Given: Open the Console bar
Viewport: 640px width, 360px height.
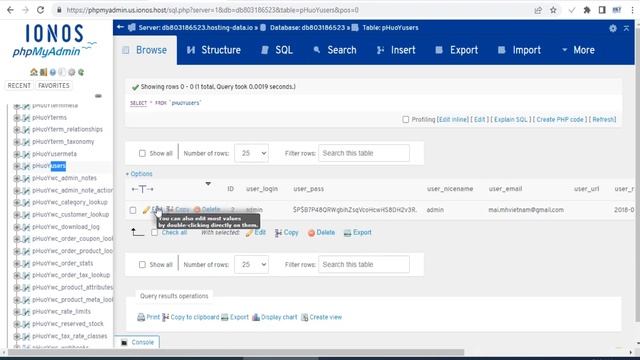Looking at the screenshot, I should 137,342.
